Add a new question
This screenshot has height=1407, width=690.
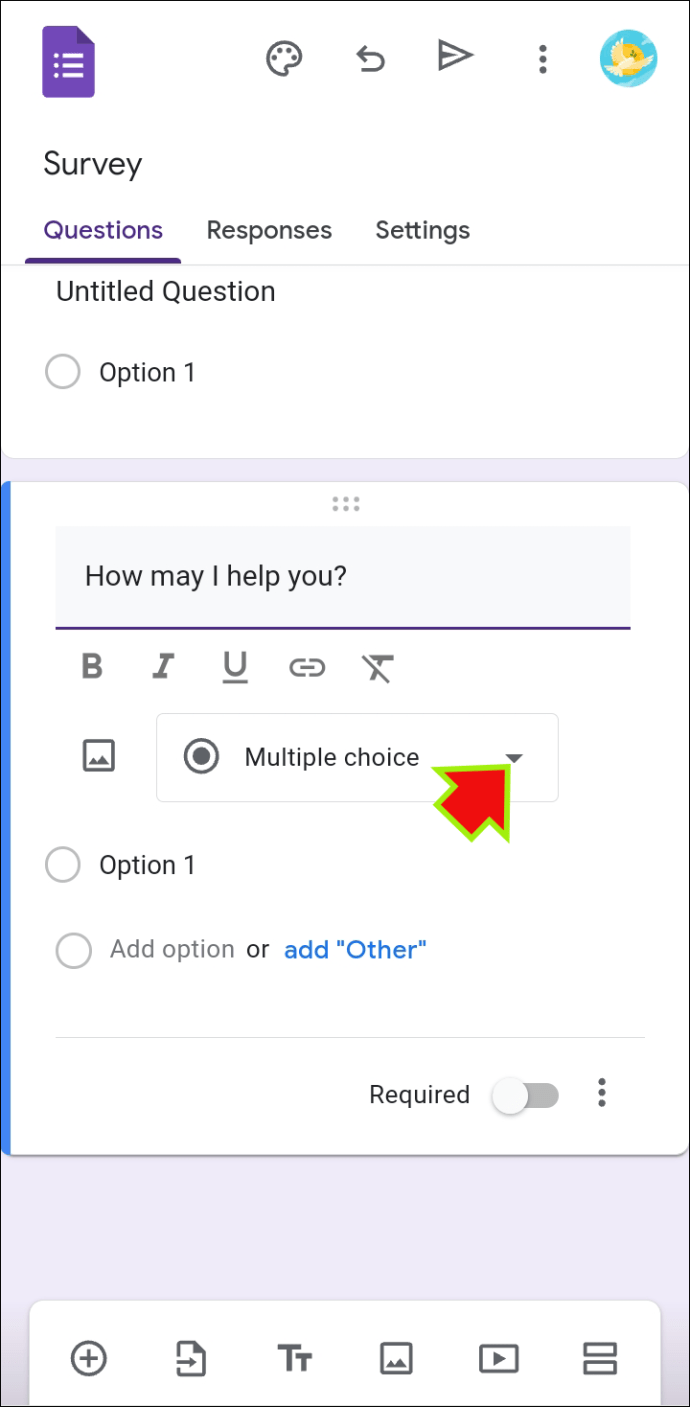point(89,1358)
